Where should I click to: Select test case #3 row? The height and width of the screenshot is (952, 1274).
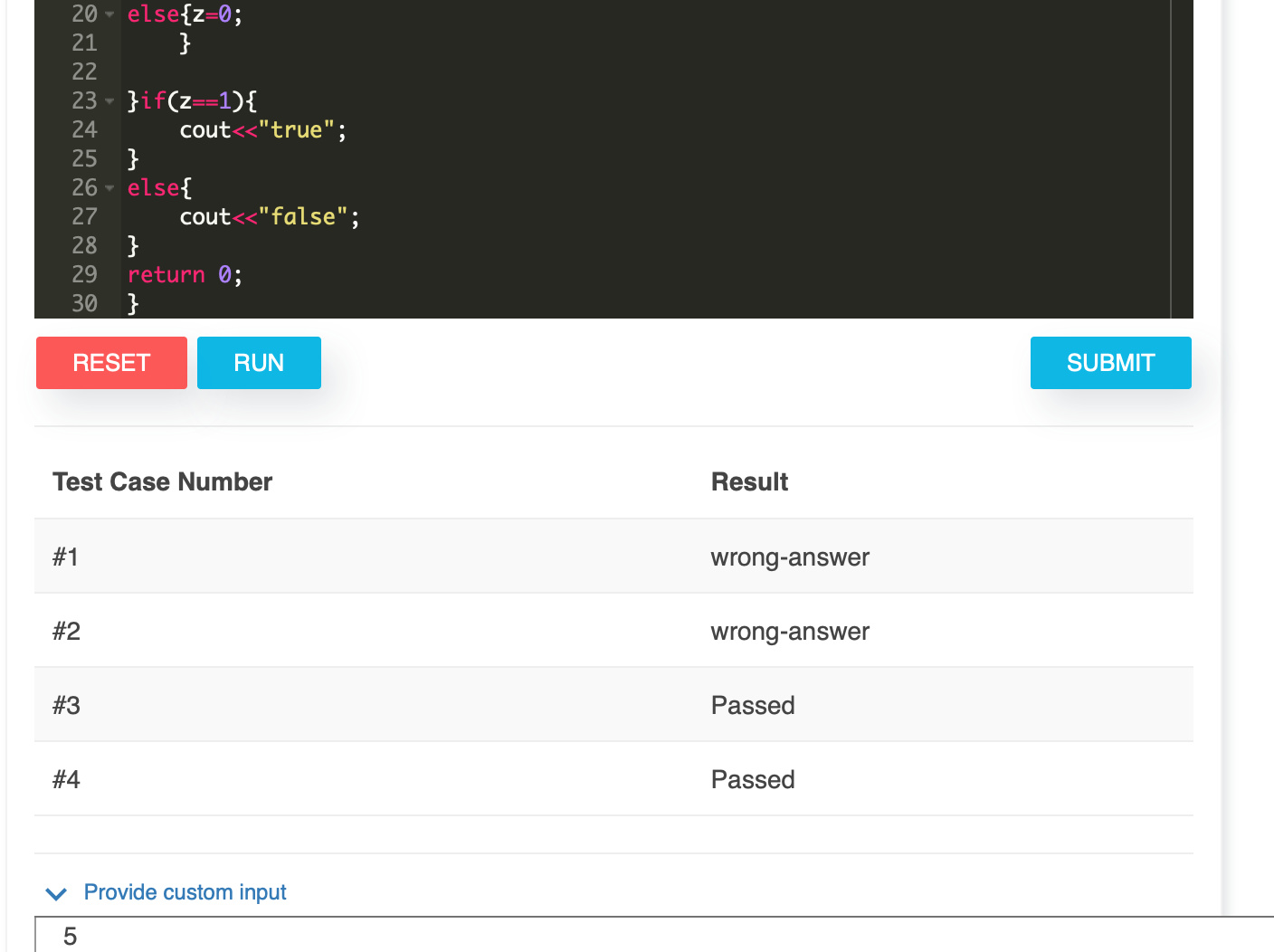pyautogui.click(x=613, y=705)
